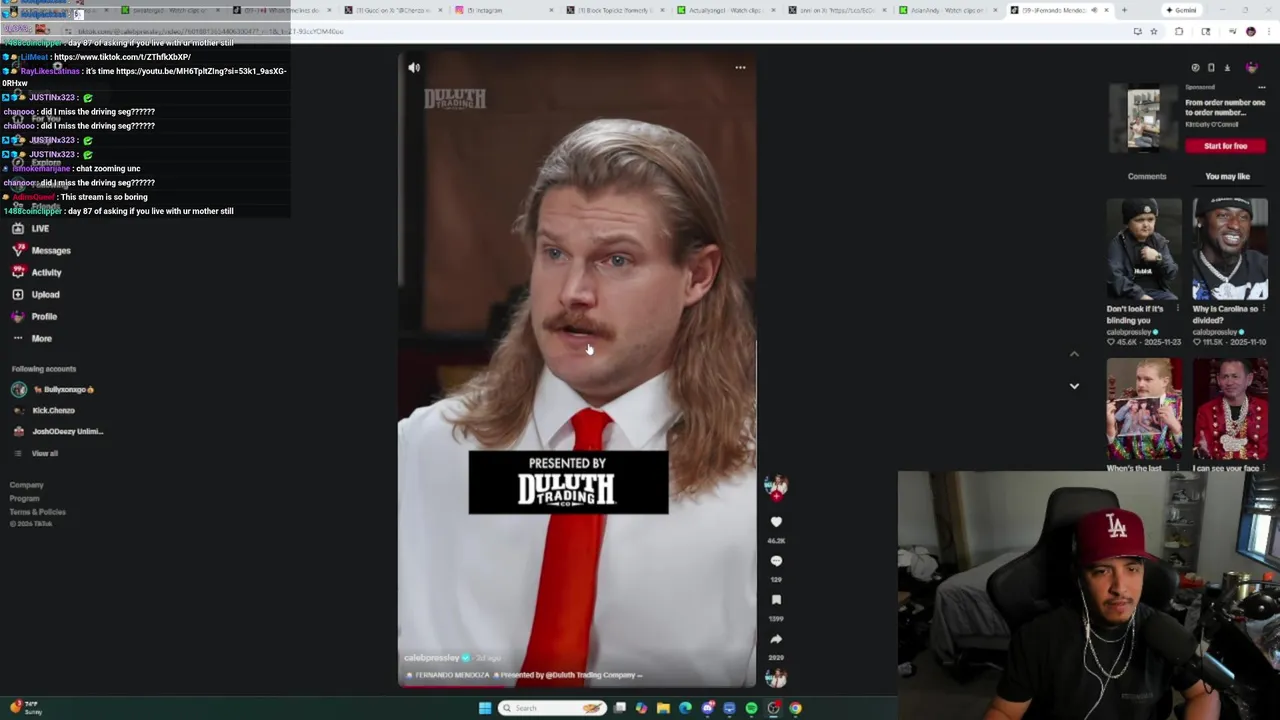Open Google Chrome from the taskbar

(x=795, y=708)
